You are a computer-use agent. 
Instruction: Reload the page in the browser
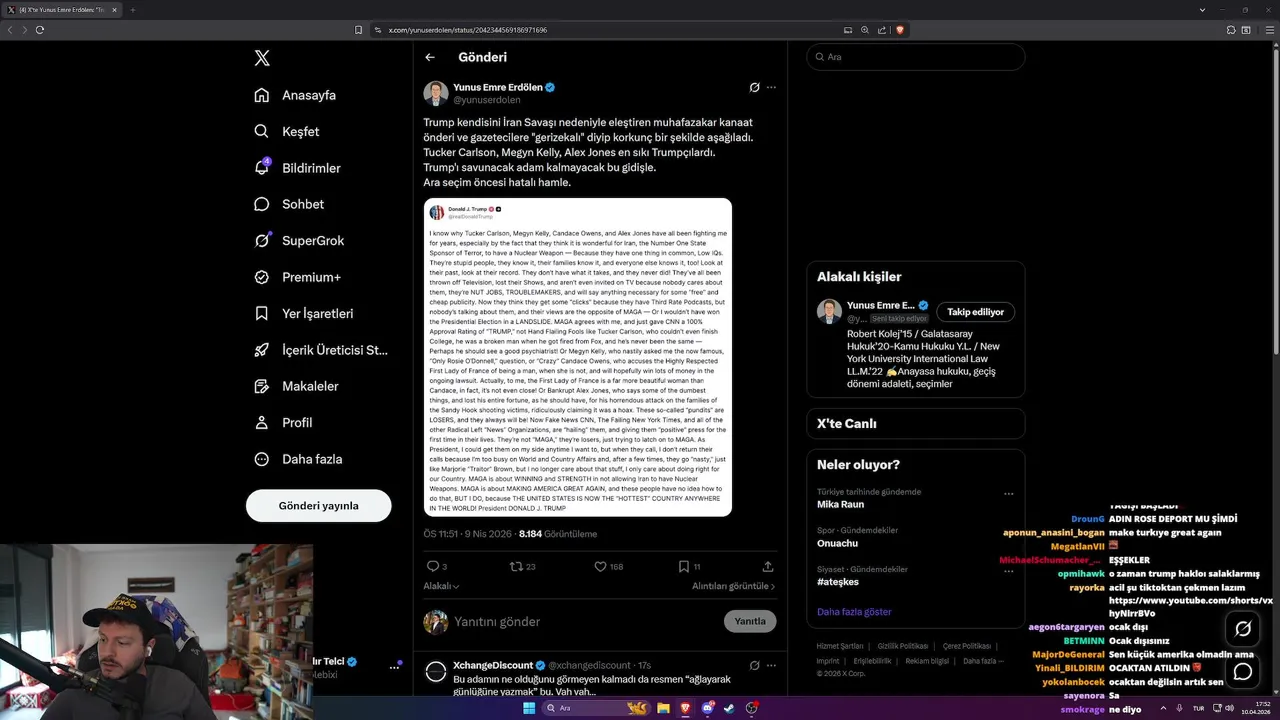click(40, 30)
